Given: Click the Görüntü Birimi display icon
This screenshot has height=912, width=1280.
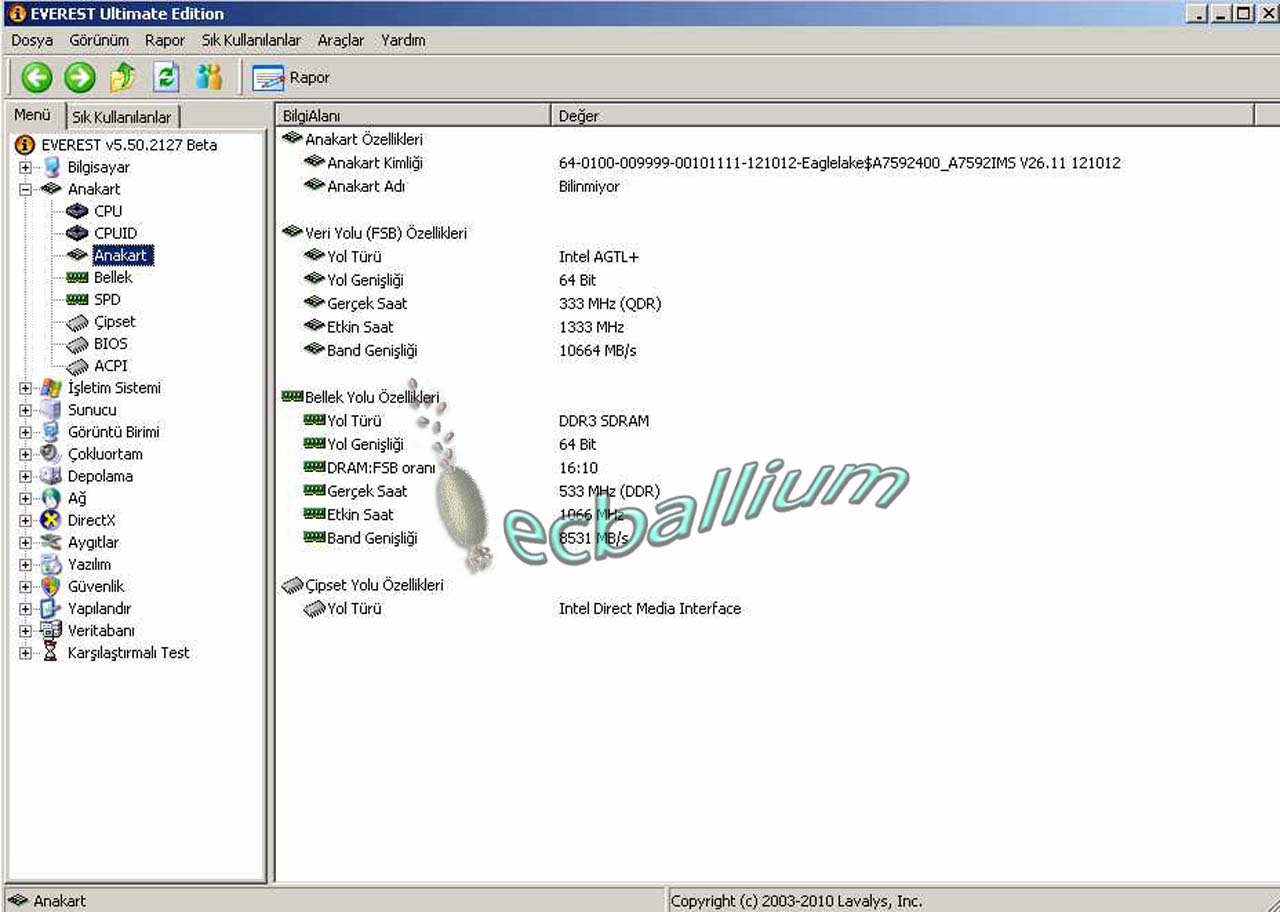Looking at the screenshot, I should point(51,432).
